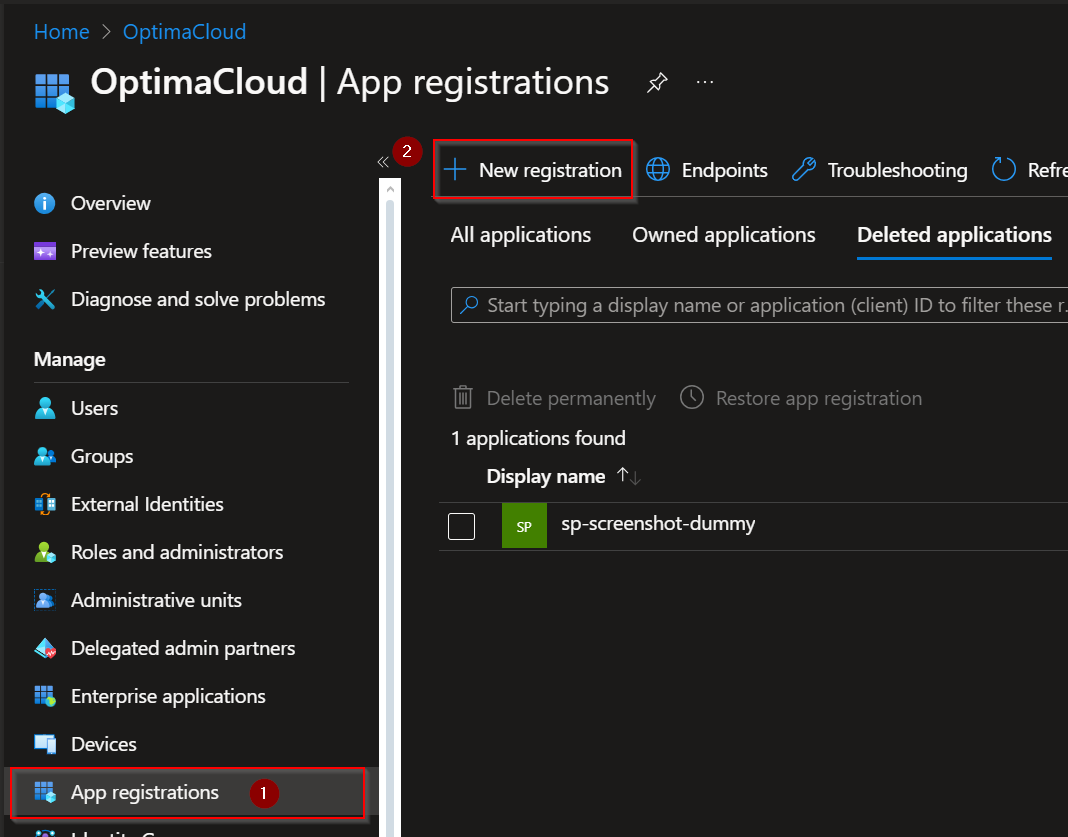
Task: Click the Administrative units icon
Action: (x=45, y=600)
